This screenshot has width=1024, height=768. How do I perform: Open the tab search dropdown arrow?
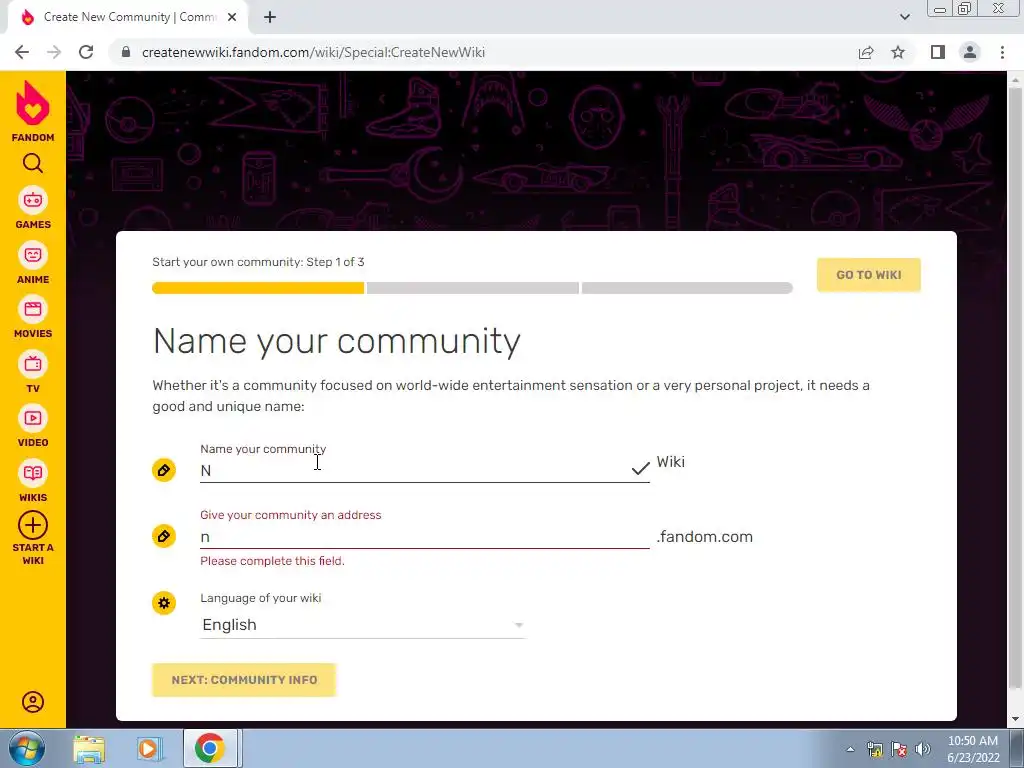point(904,17)
